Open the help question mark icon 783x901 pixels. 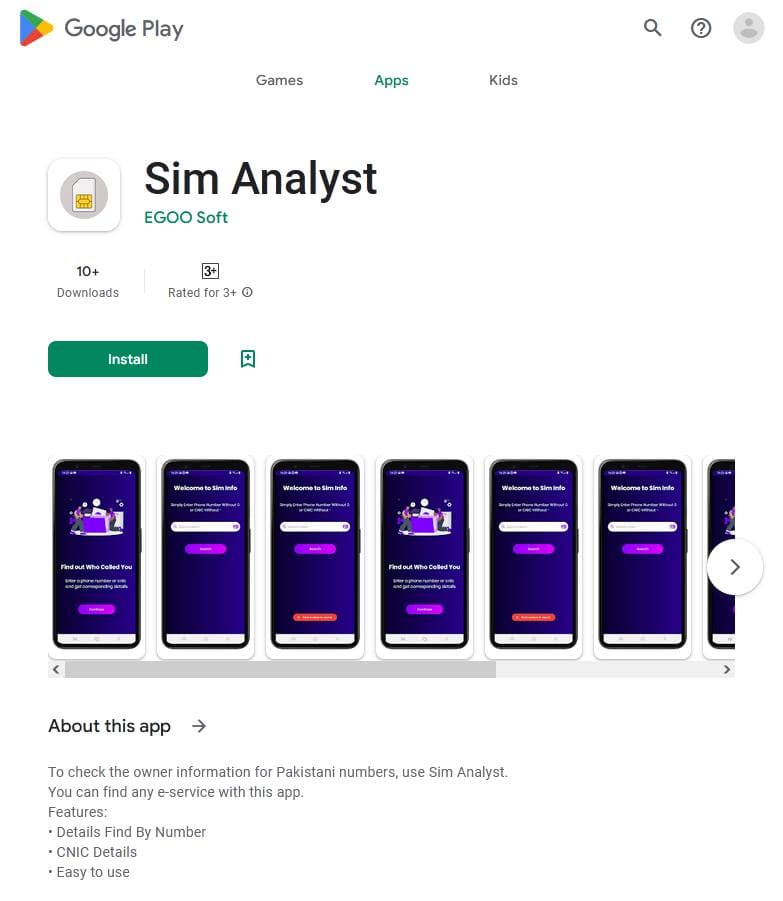point(701,28)
